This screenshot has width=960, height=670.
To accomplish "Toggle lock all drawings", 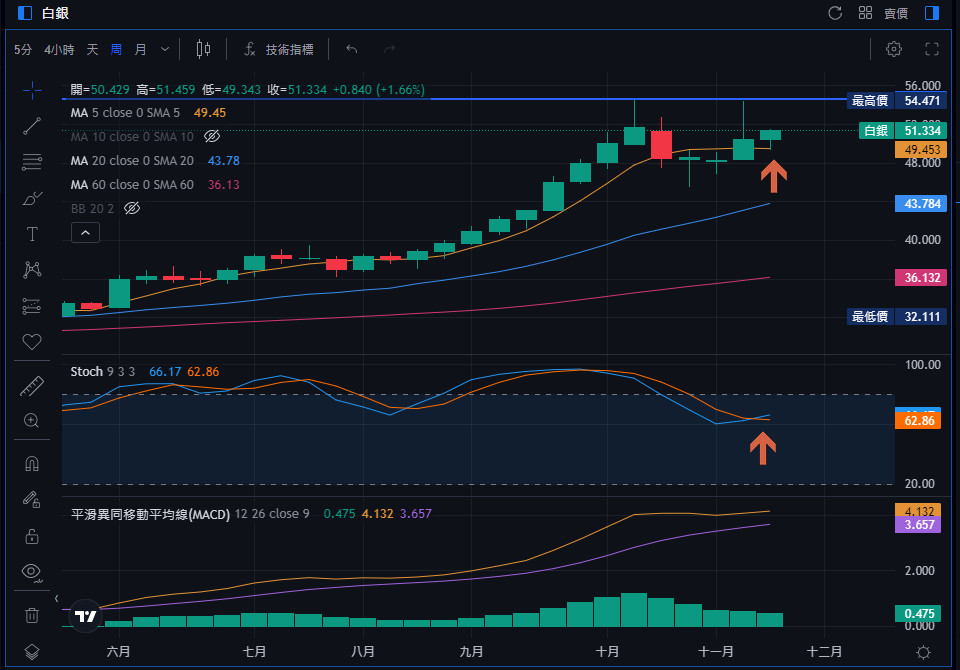I will [32, 535].
